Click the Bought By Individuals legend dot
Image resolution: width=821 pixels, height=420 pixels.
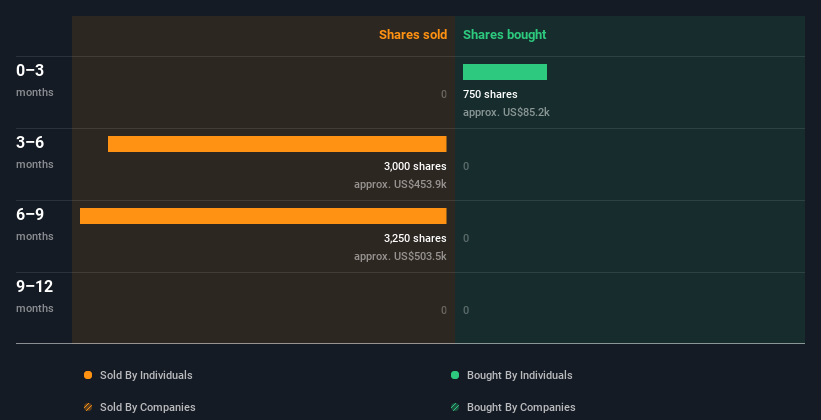coord(455,375)
